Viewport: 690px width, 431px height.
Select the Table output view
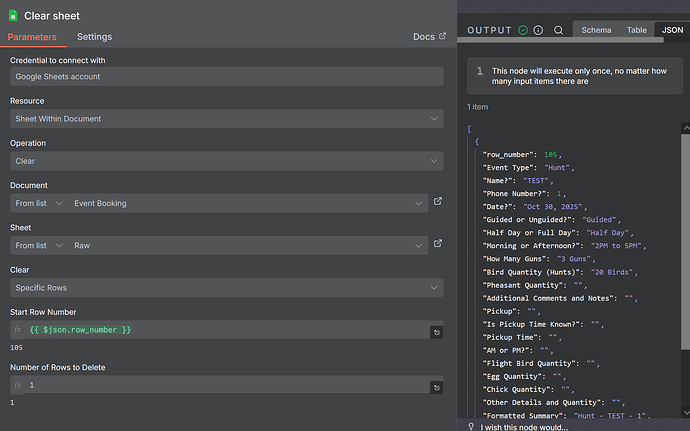(636, 31)
